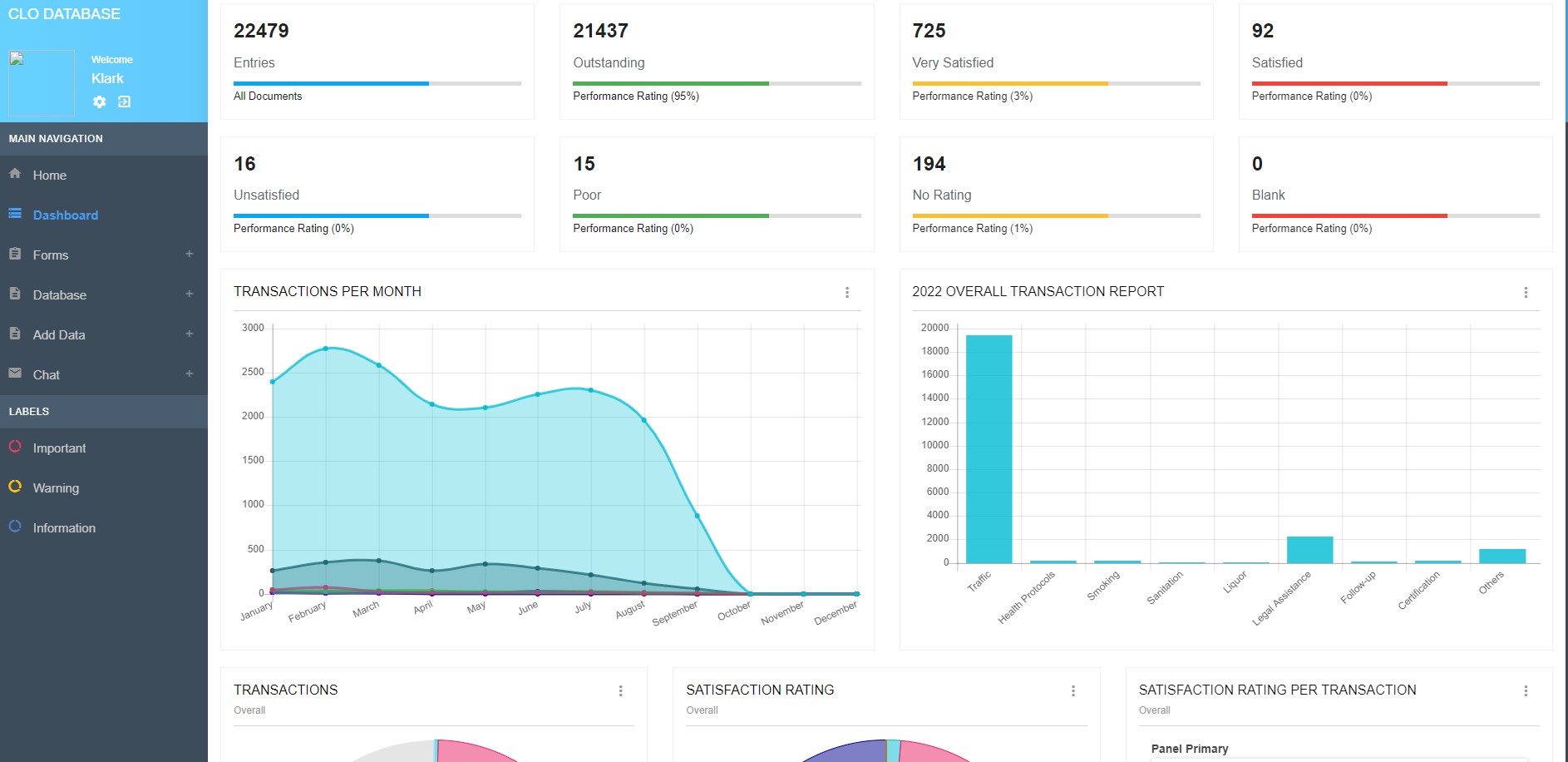Open the Chat menu item
Image resolution: width=1568 pixels, height=762 pixels.
coord(104,375)
